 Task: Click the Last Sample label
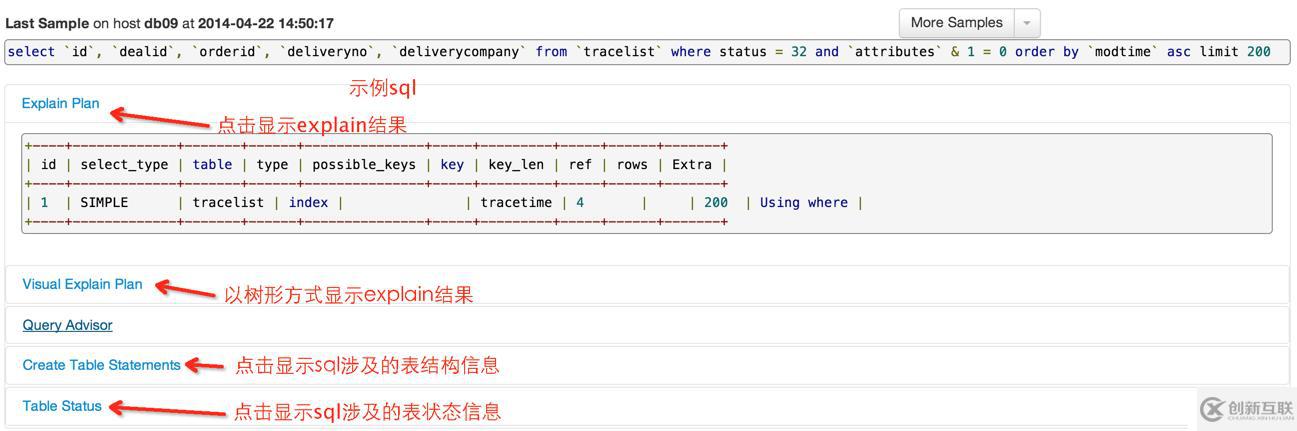(47, 23)
